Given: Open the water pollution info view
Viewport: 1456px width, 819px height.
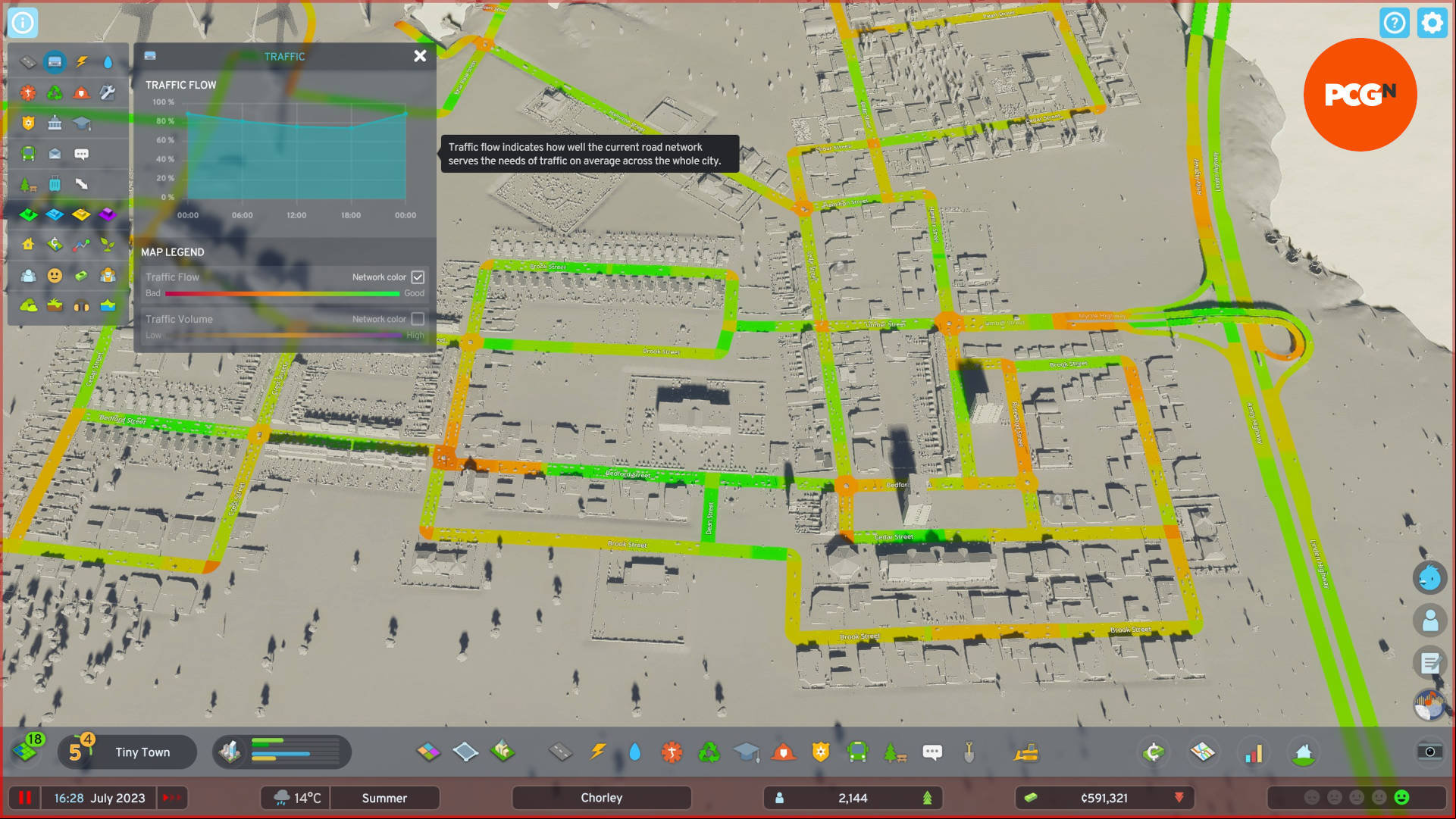Looking at the screenshot, I should coord(108,305).
